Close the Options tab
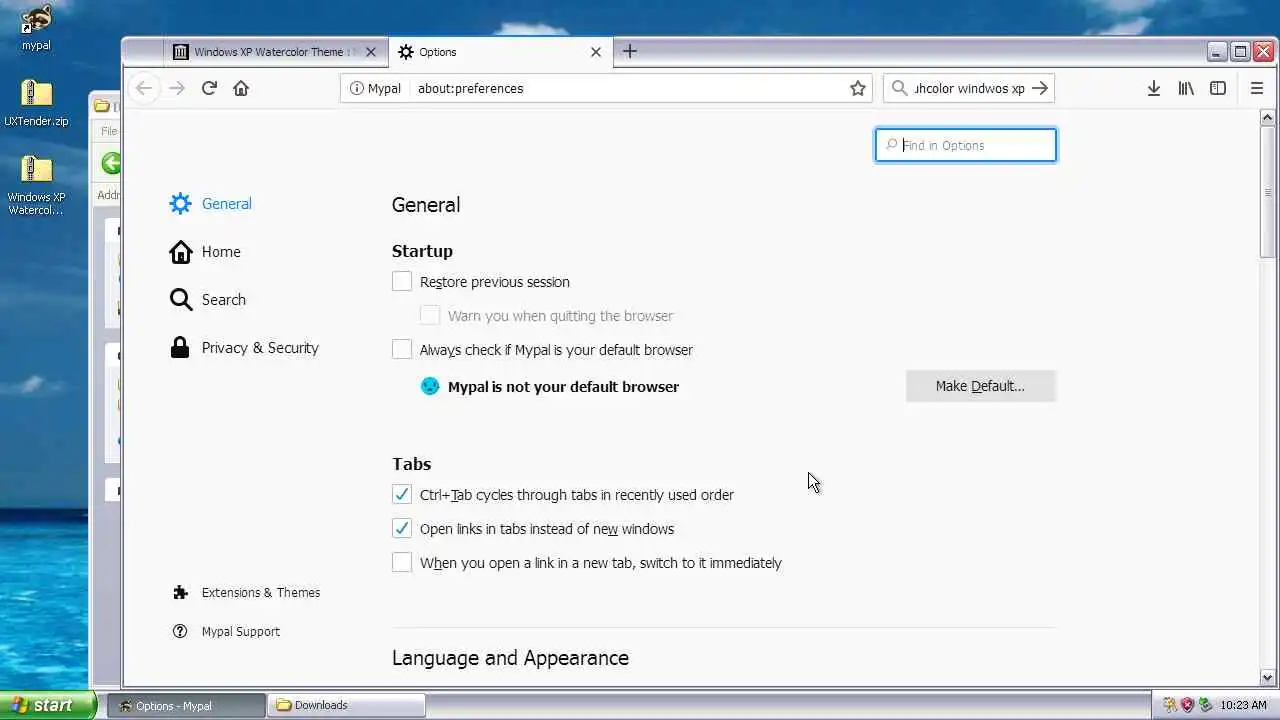The width and height of the screenshot is (1280, 720). [x=596, y=52]
